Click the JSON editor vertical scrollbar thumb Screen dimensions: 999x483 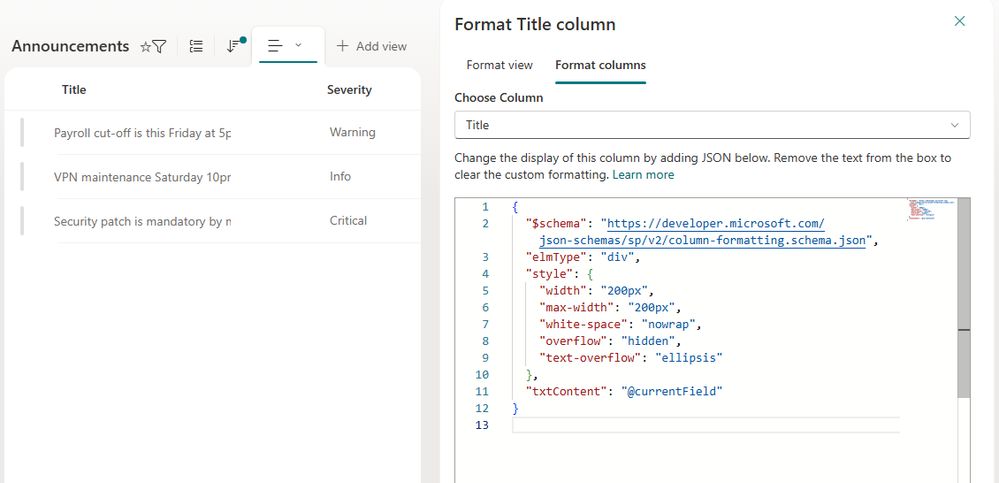(x=963, y=297)
